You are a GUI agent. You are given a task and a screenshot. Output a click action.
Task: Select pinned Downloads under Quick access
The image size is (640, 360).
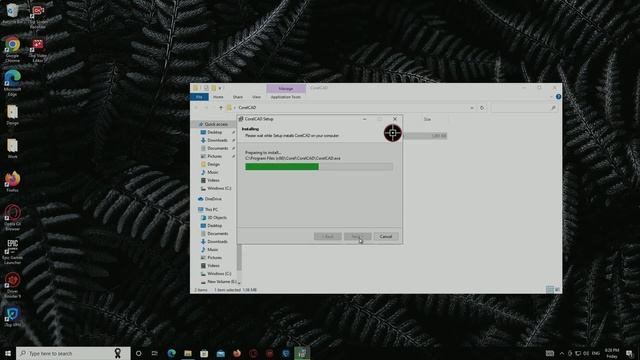click(217, 140)
